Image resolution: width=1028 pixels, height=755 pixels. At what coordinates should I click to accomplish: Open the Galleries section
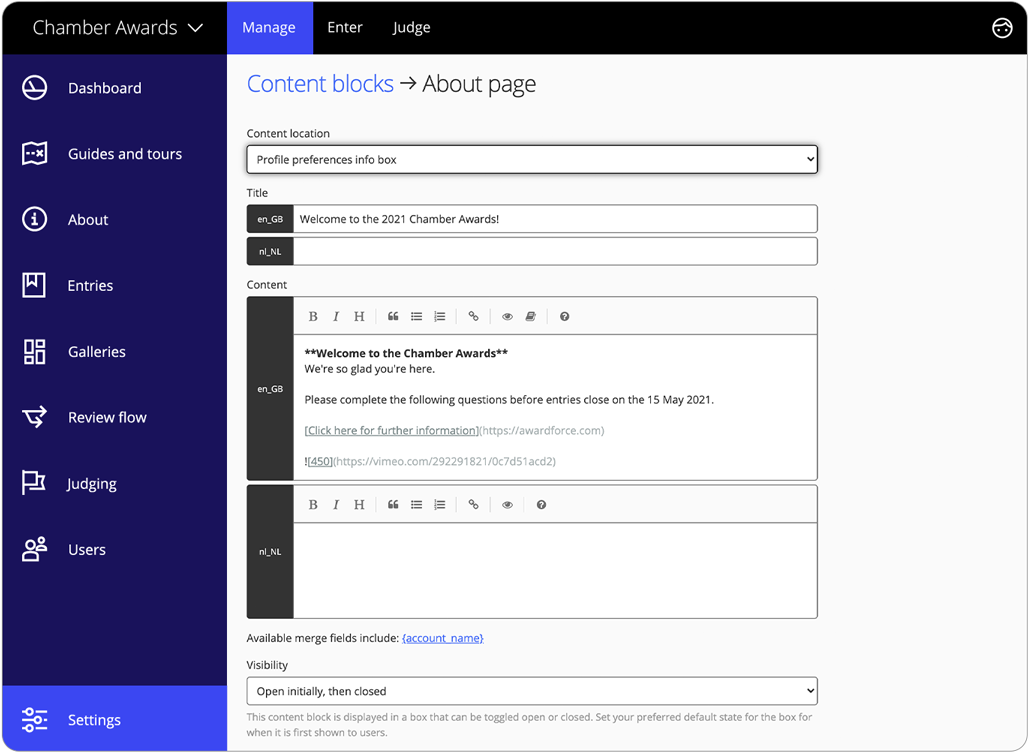95,351
